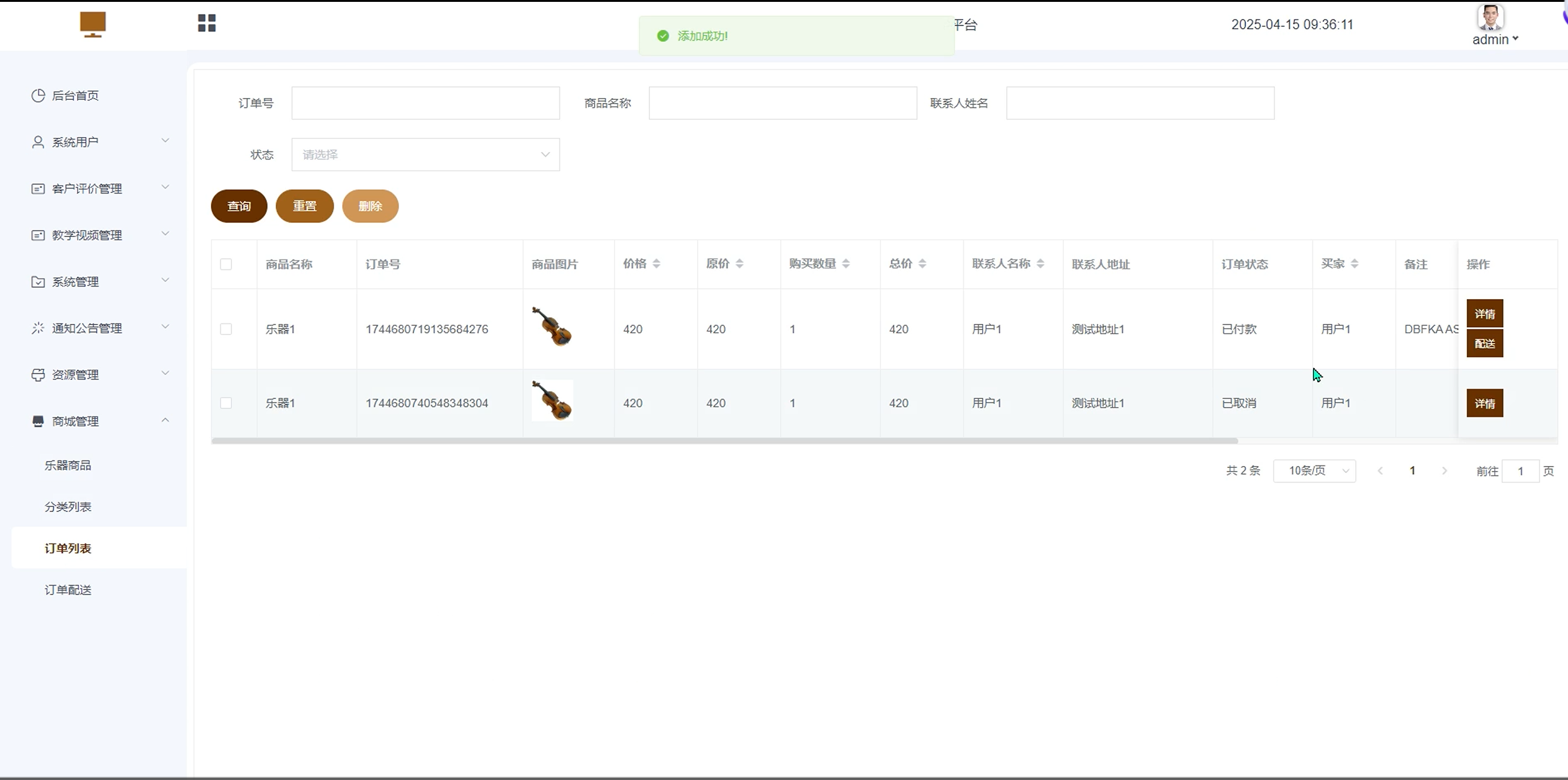The width and height of the screenshot is (1568, 780).
Task: Click the 通知公告管理 sparkle icon
Action: [38, 328]
